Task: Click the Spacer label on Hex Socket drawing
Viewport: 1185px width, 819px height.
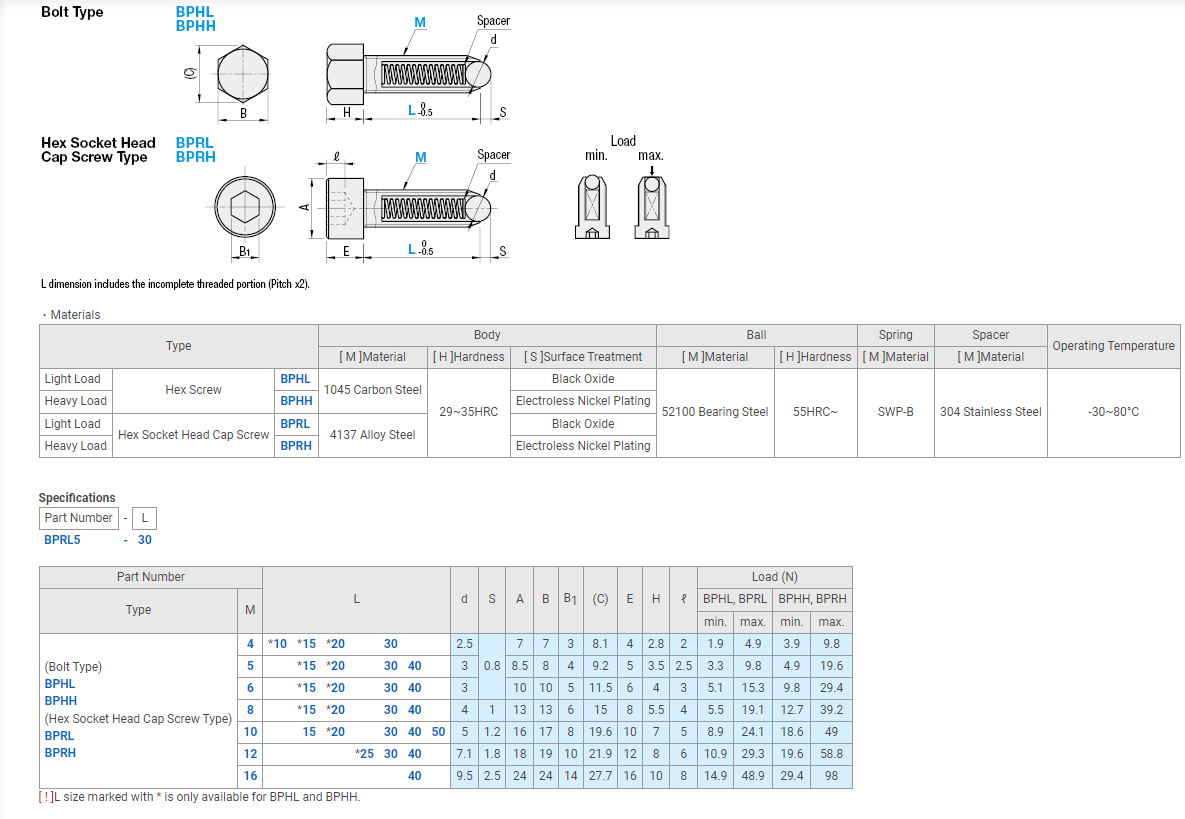Action: coord(493,155)
